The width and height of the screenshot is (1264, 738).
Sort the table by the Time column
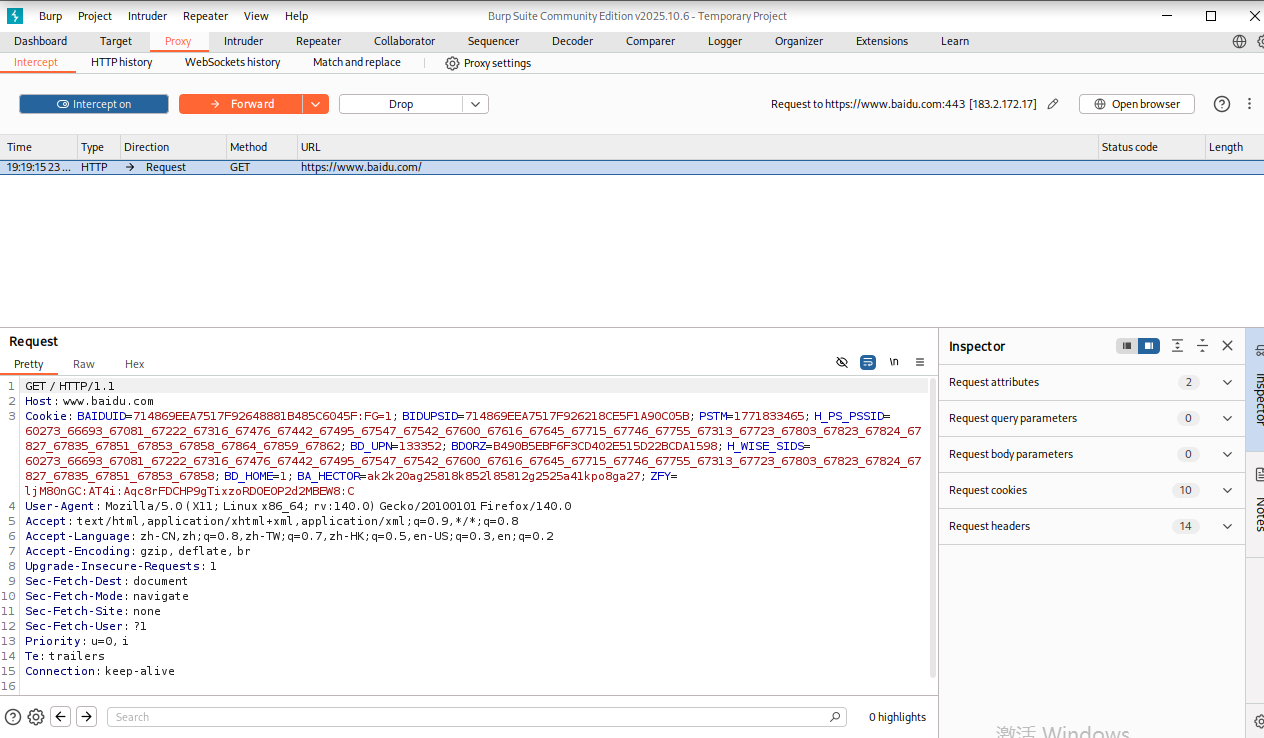tap(38, 147)
